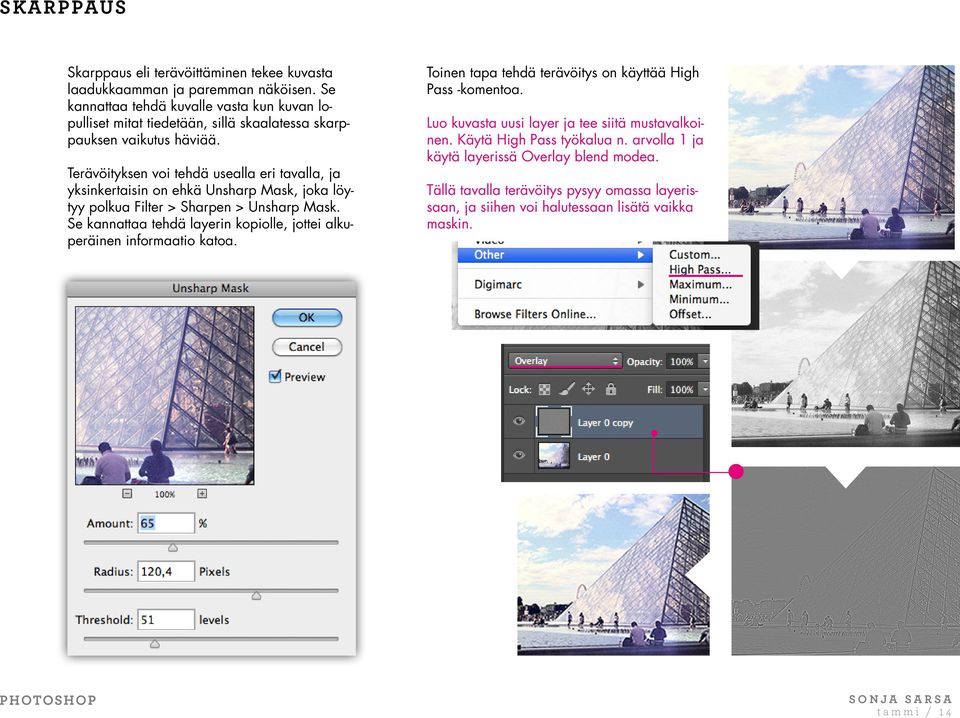Select Maximum... from the submenu
Image resolution: width=960 pixels, height=718 pixels.
click(x=700, y=285)
